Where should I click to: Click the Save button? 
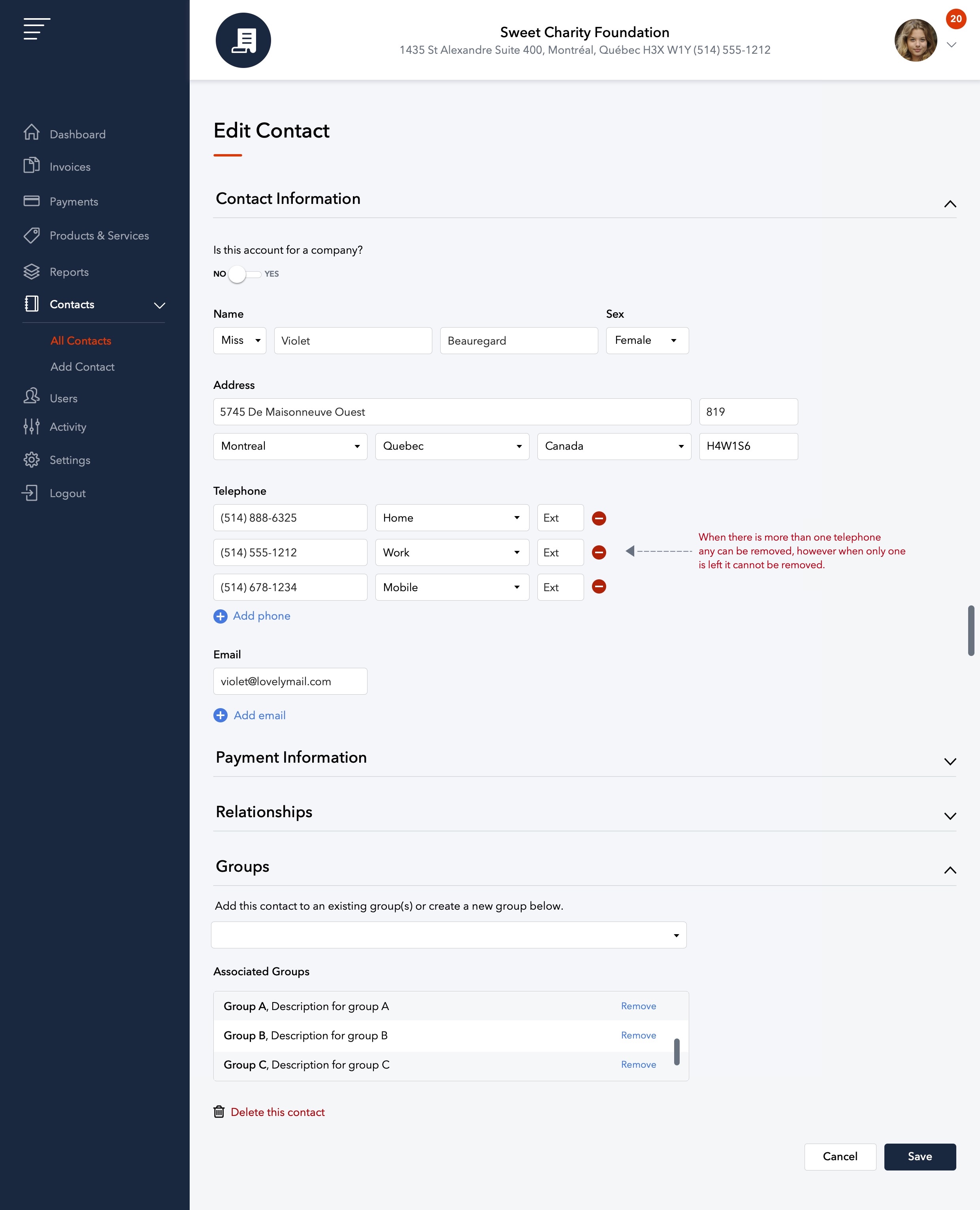(x=920, y=1157)
